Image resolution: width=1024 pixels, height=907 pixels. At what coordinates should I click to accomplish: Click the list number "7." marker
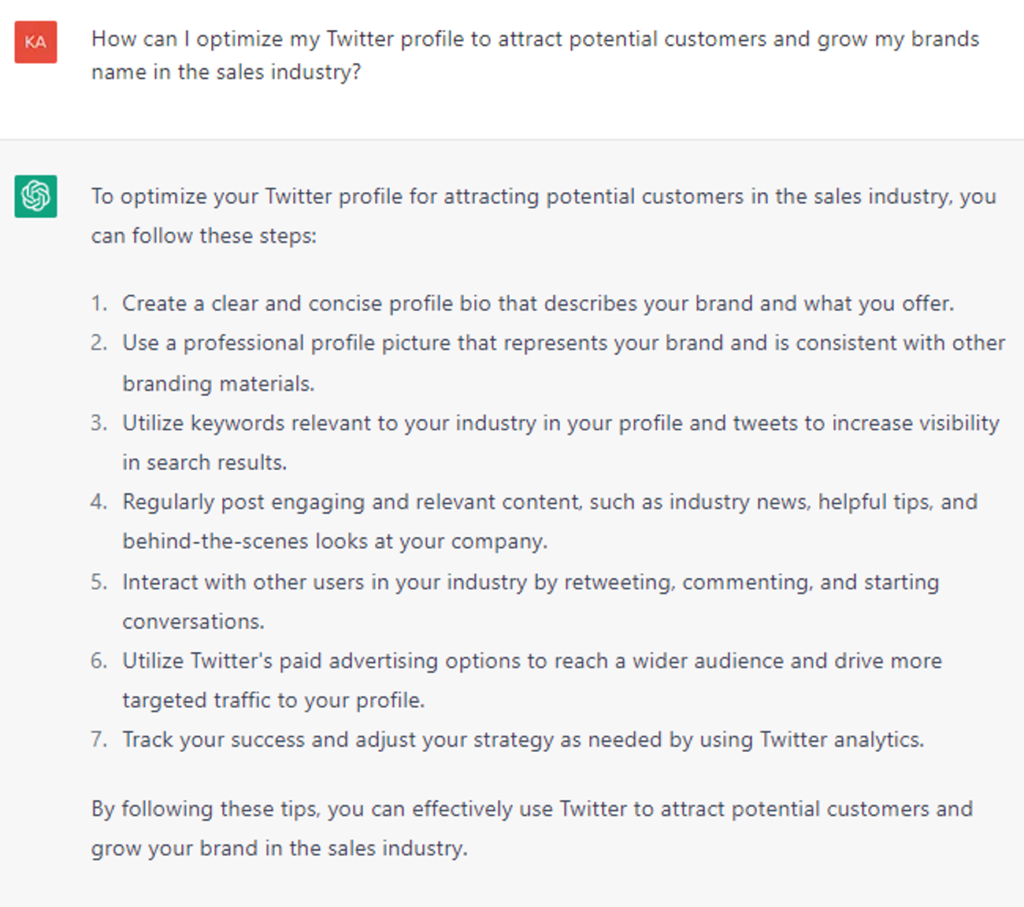(98, 740)
